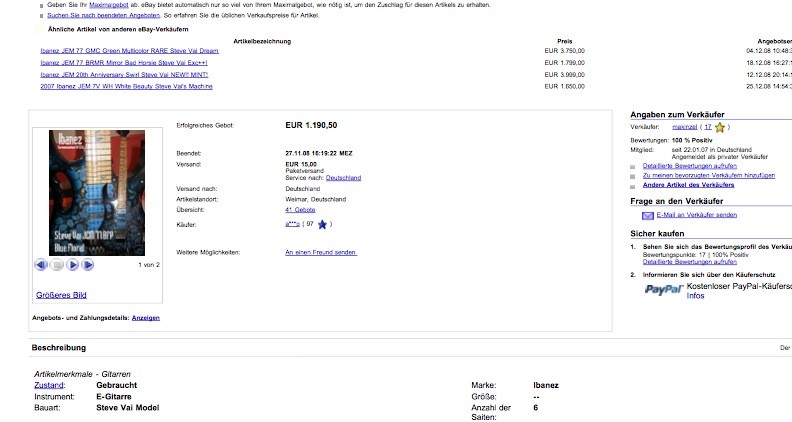Select the winning bid EUR 1.190,50
Viewport: 792px width, 422px height.
pyautogui.click(x=311, y=125)
